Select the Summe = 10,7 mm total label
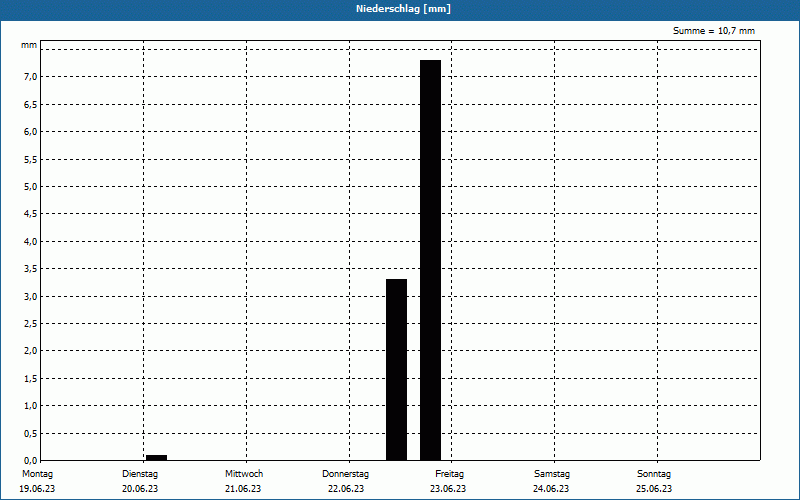 713,31
